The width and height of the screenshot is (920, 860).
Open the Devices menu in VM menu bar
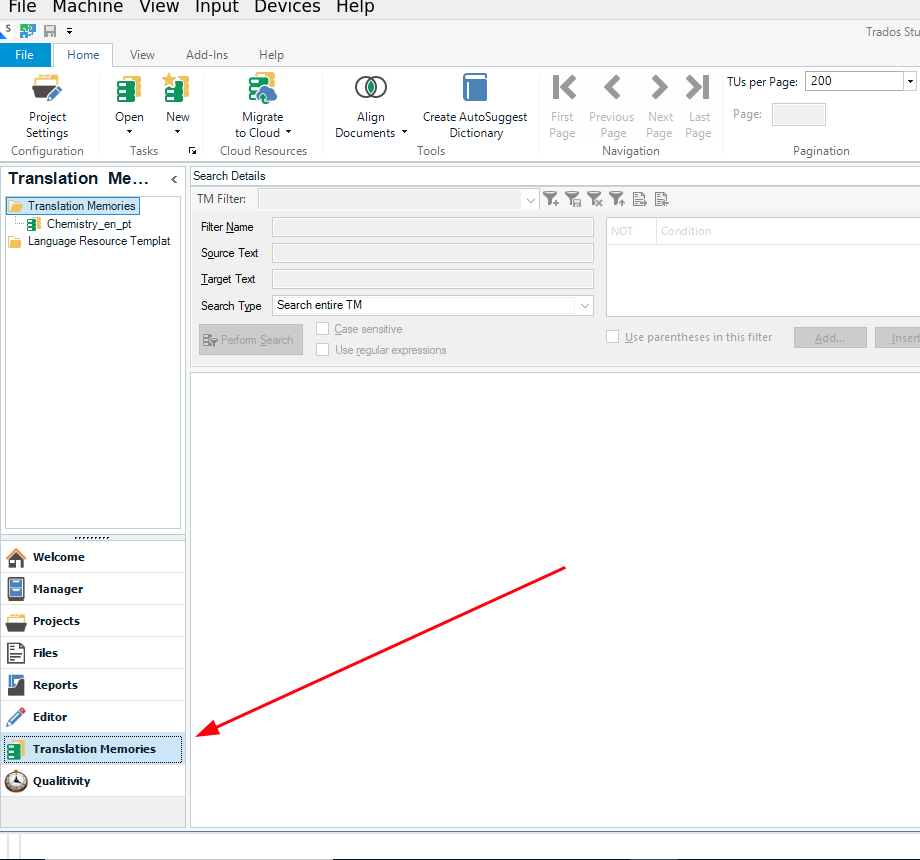click(x=287, y=7)
